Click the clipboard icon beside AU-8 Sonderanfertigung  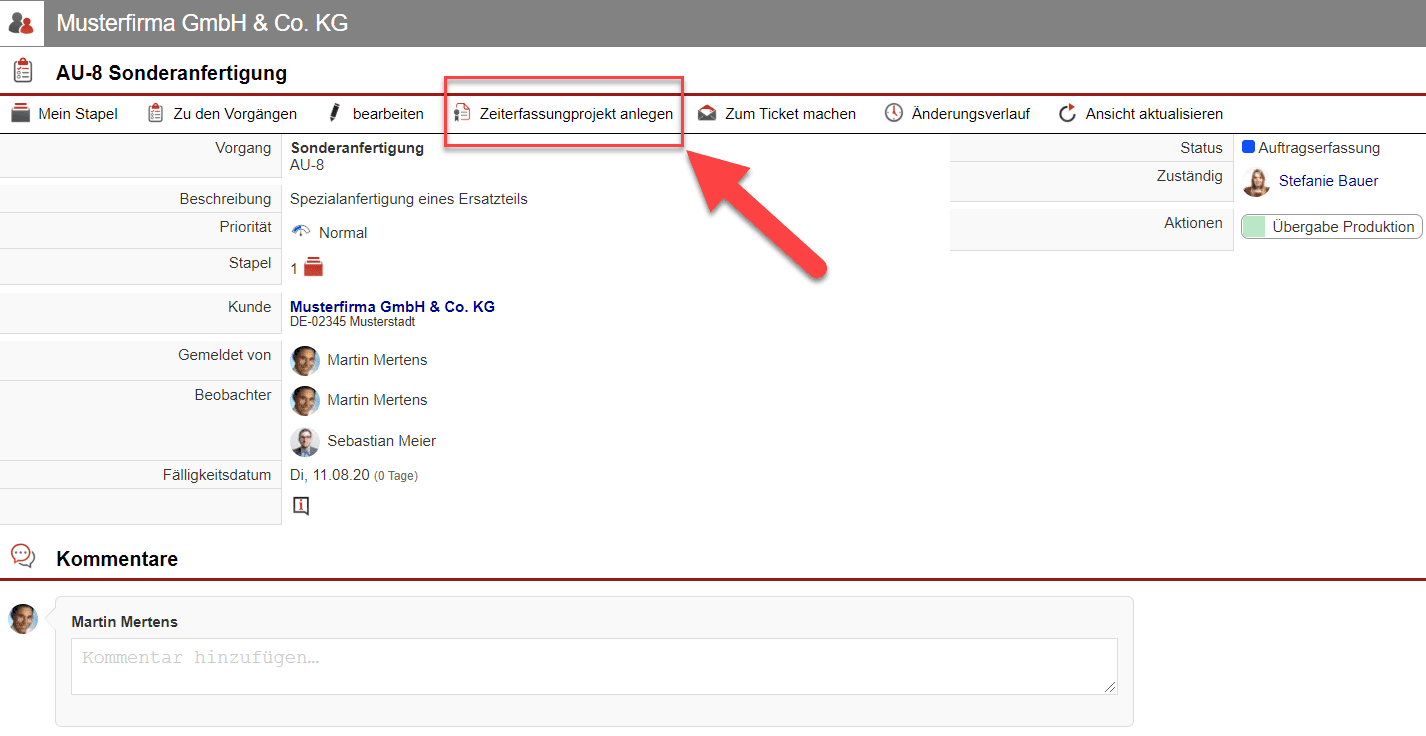tap(22, 72)
